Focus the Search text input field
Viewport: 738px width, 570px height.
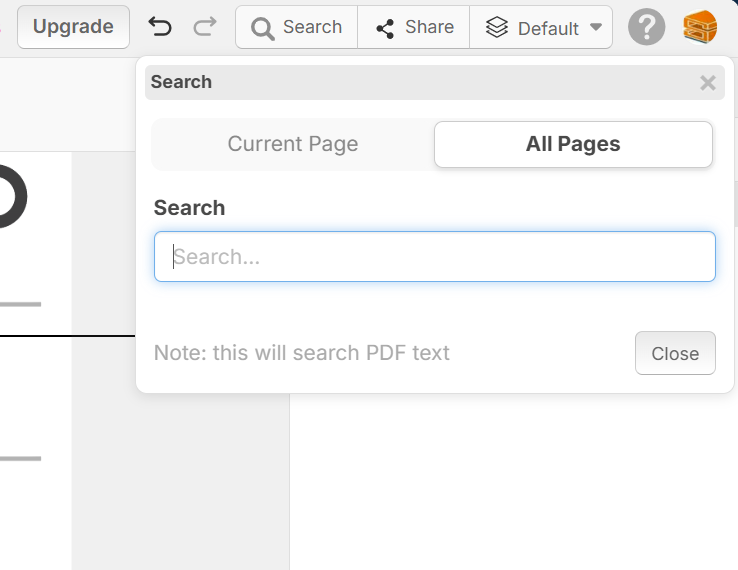click(x=435, y=257)
